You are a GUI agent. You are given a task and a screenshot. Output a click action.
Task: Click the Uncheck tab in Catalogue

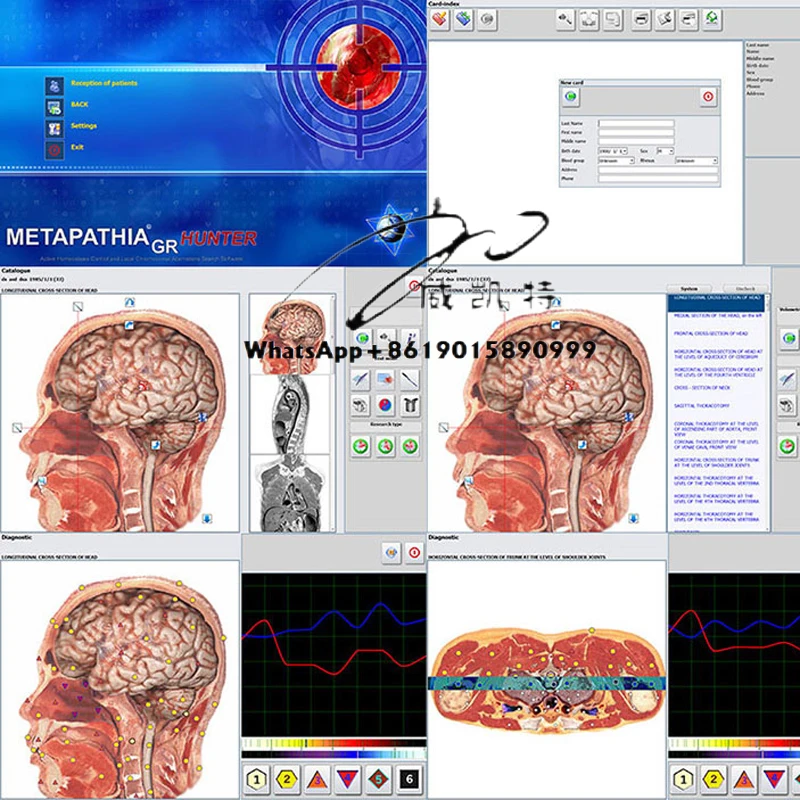tap(745, 287)
